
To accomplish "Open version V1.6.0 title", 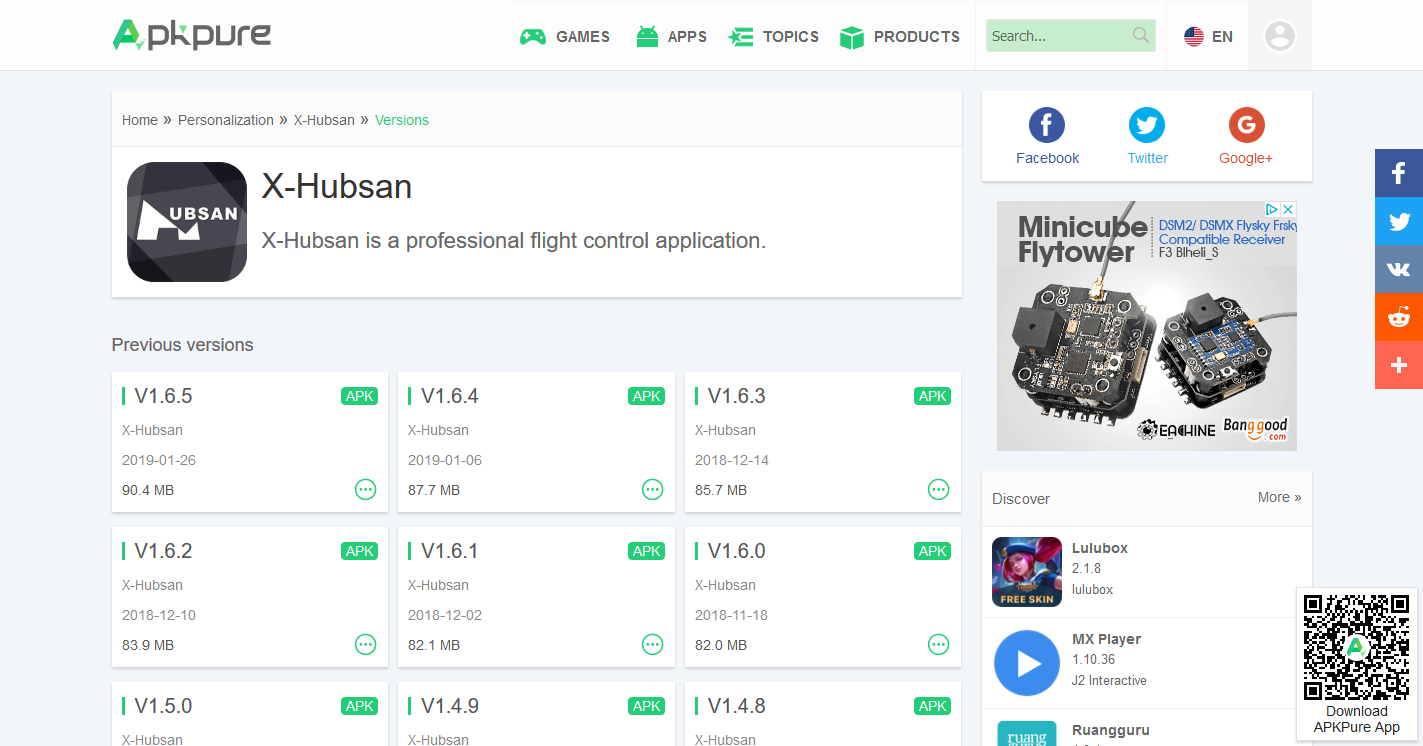I will [736, 551].
